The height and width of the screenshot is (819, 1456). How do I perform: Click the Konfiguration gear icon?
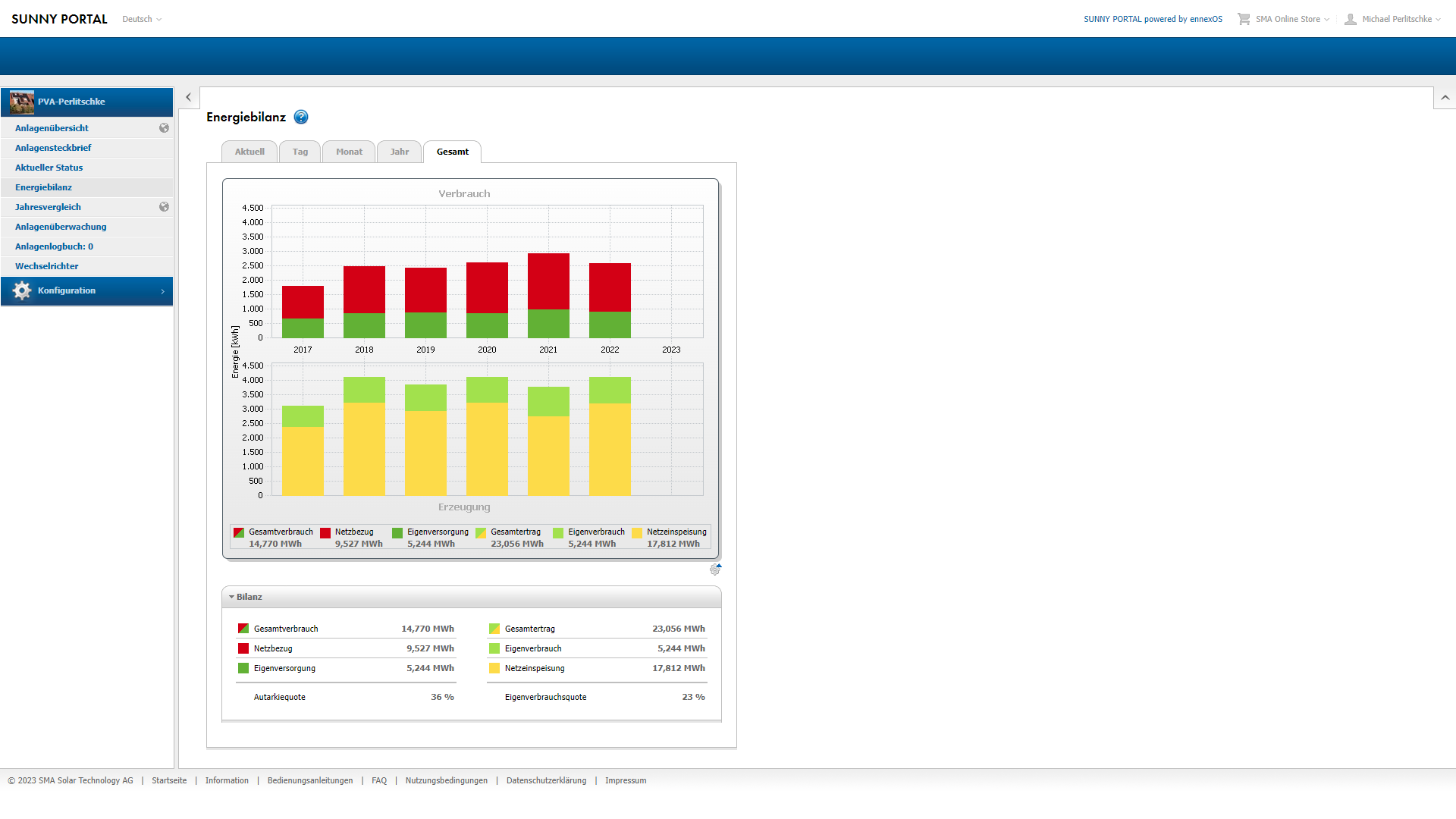coord(21,290)
